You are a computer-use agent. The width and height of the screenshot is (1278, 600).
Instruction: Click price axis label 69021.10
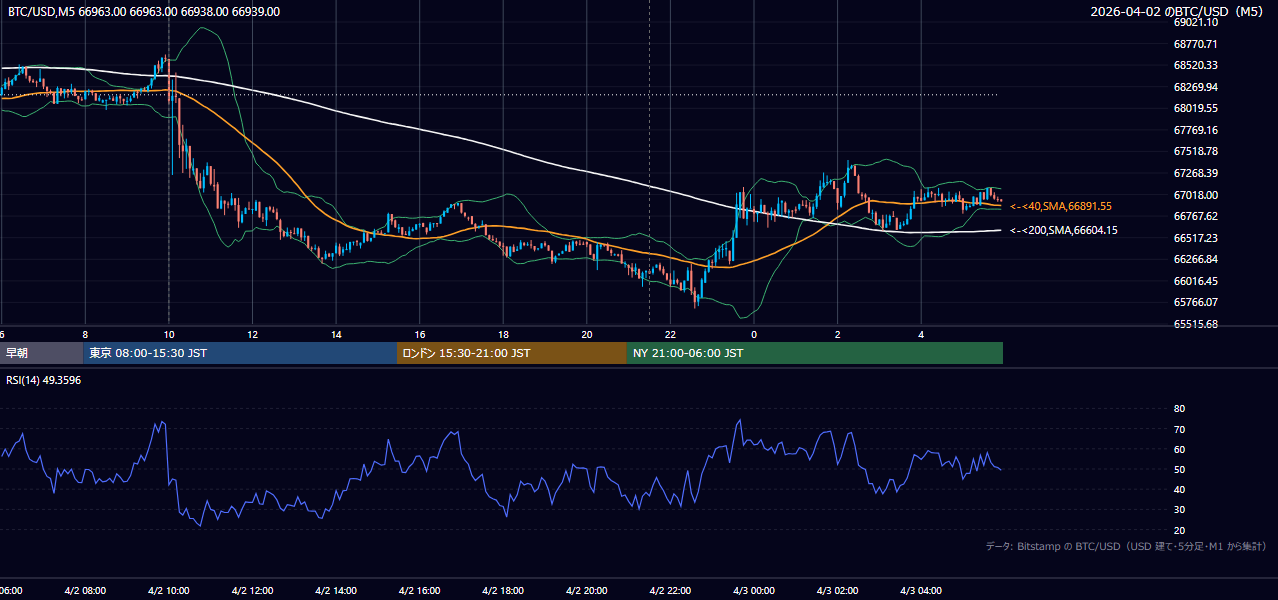(x=1196, y=22)
